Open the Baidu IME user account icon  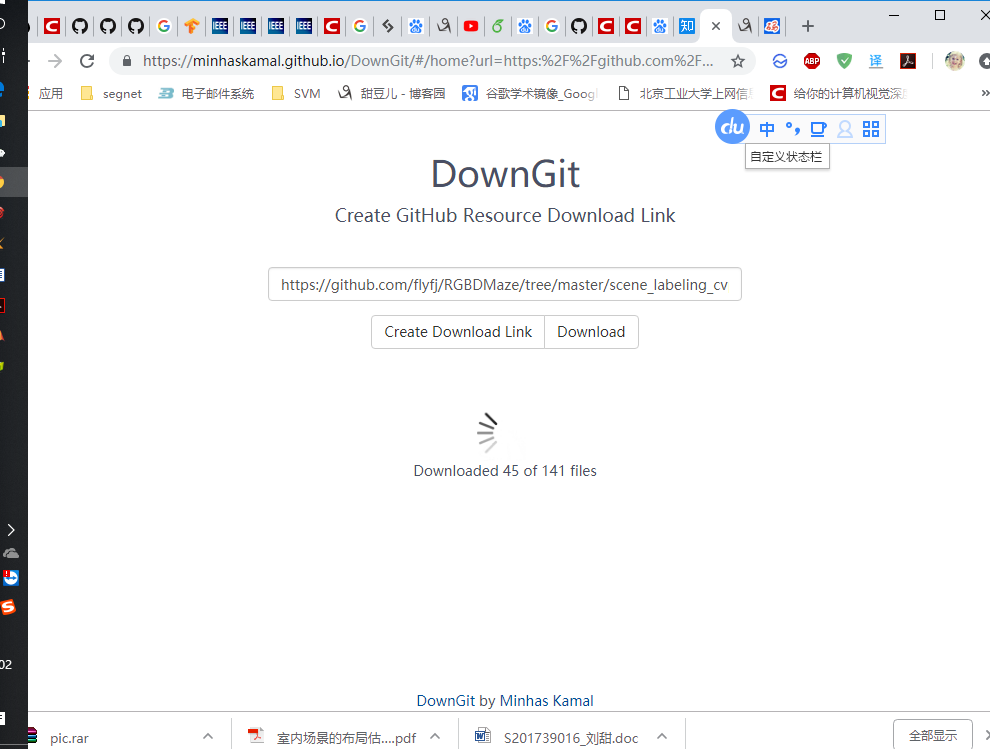[844, 129]
